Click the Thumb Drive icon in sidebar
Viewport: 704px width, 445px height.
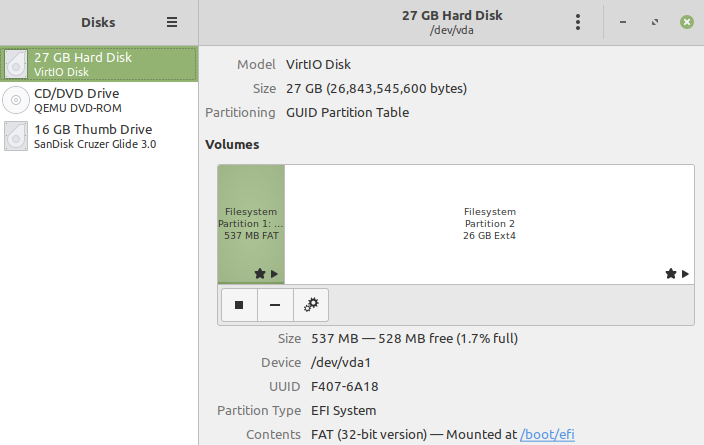(16, 136)
